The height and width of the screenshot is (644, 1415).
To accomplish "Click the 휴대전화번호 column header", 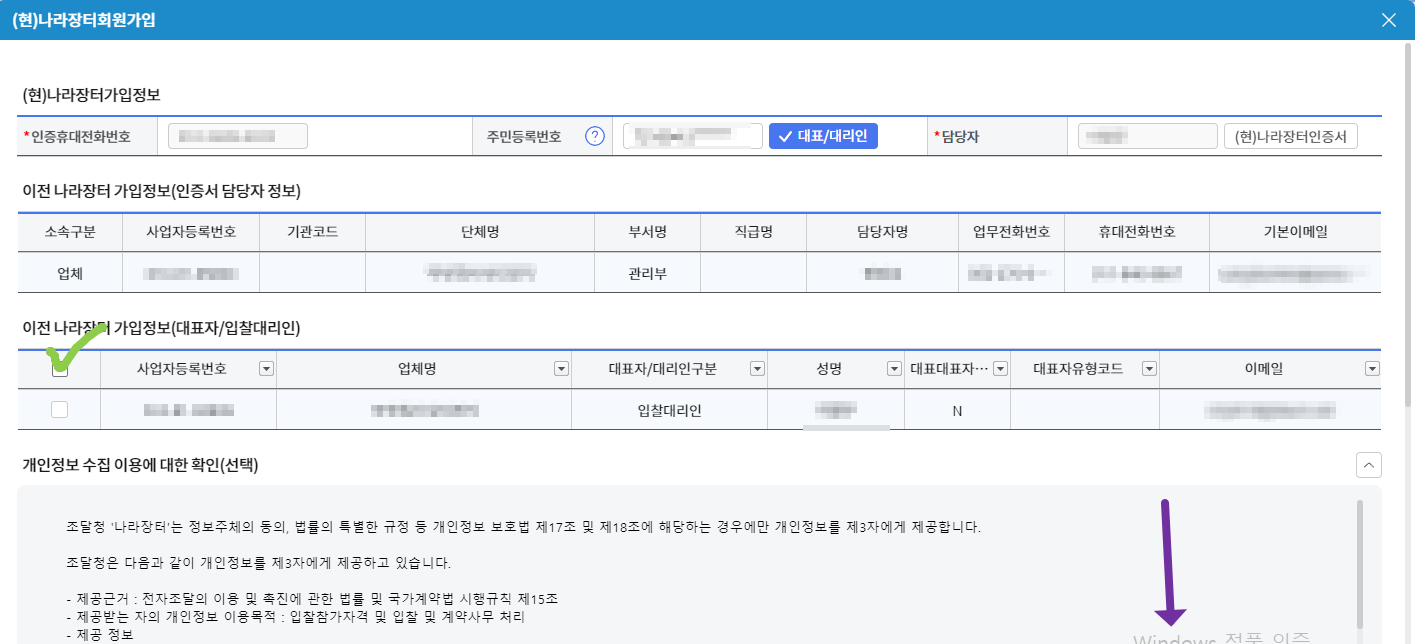I will [1137, 232].
